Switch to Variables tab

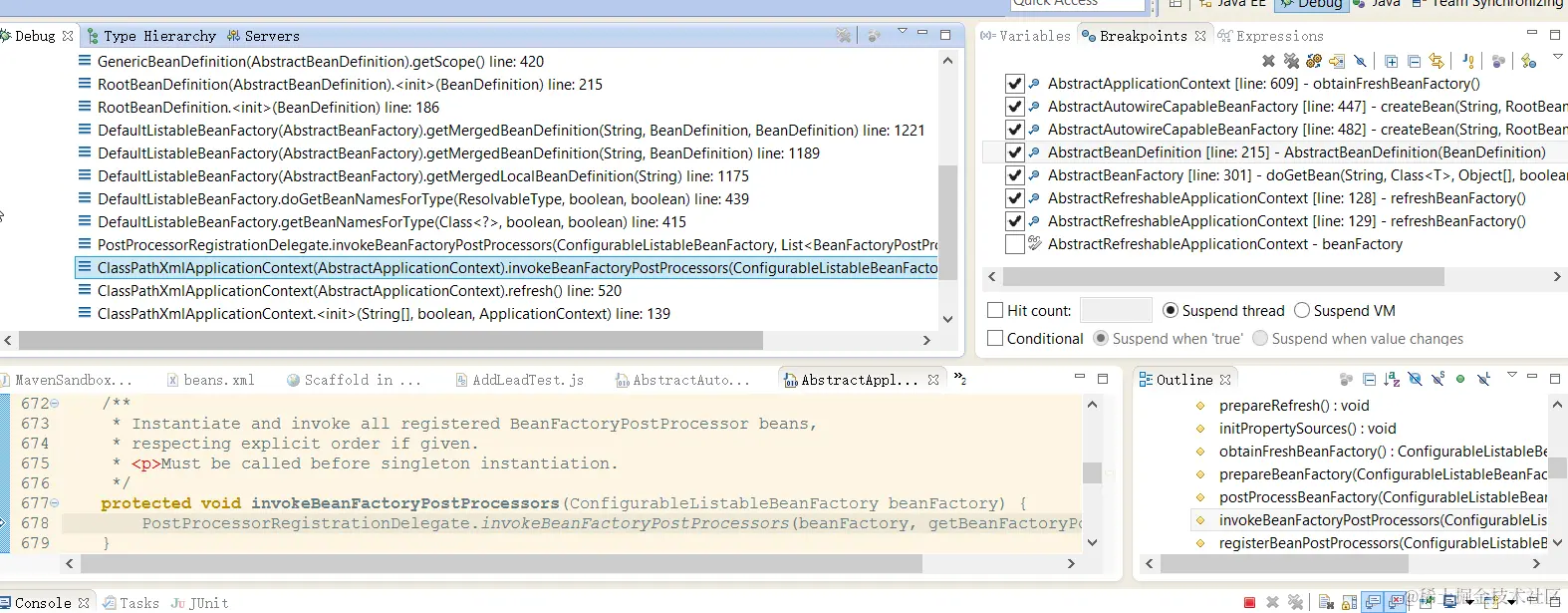[1026, 36]
